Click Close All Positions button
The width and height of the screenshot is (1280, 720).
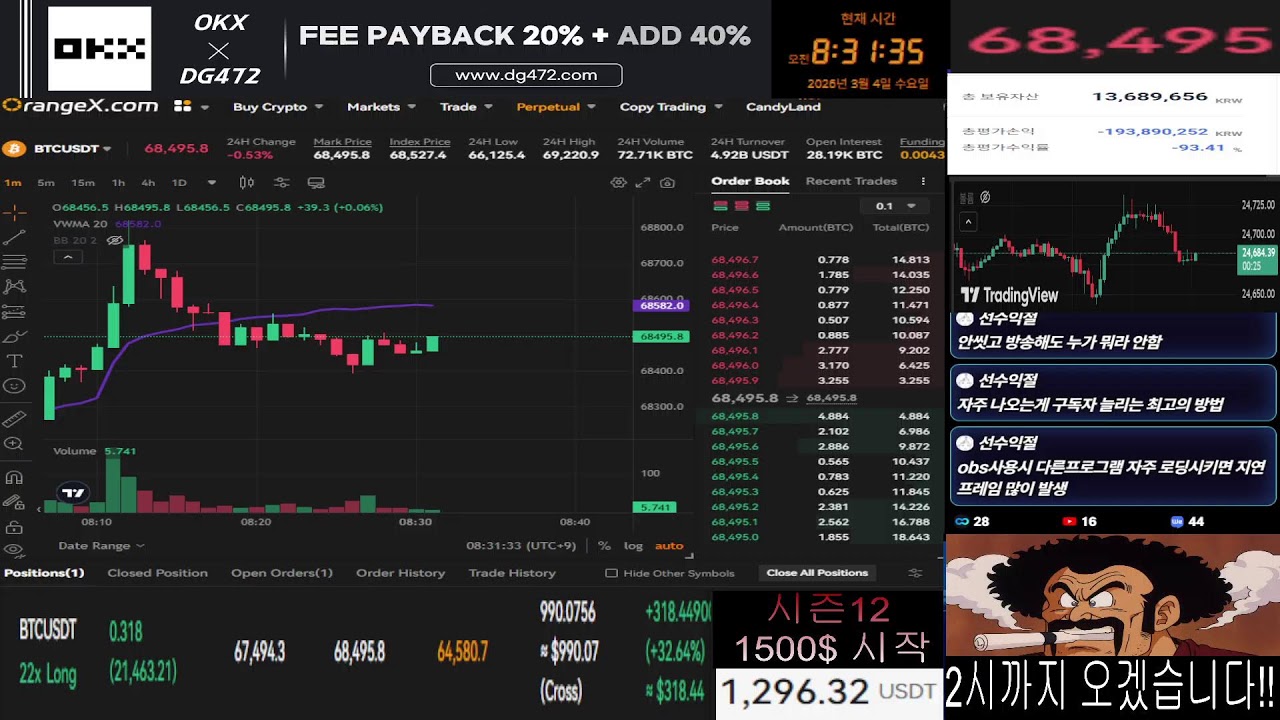click(x=817, y=573)
